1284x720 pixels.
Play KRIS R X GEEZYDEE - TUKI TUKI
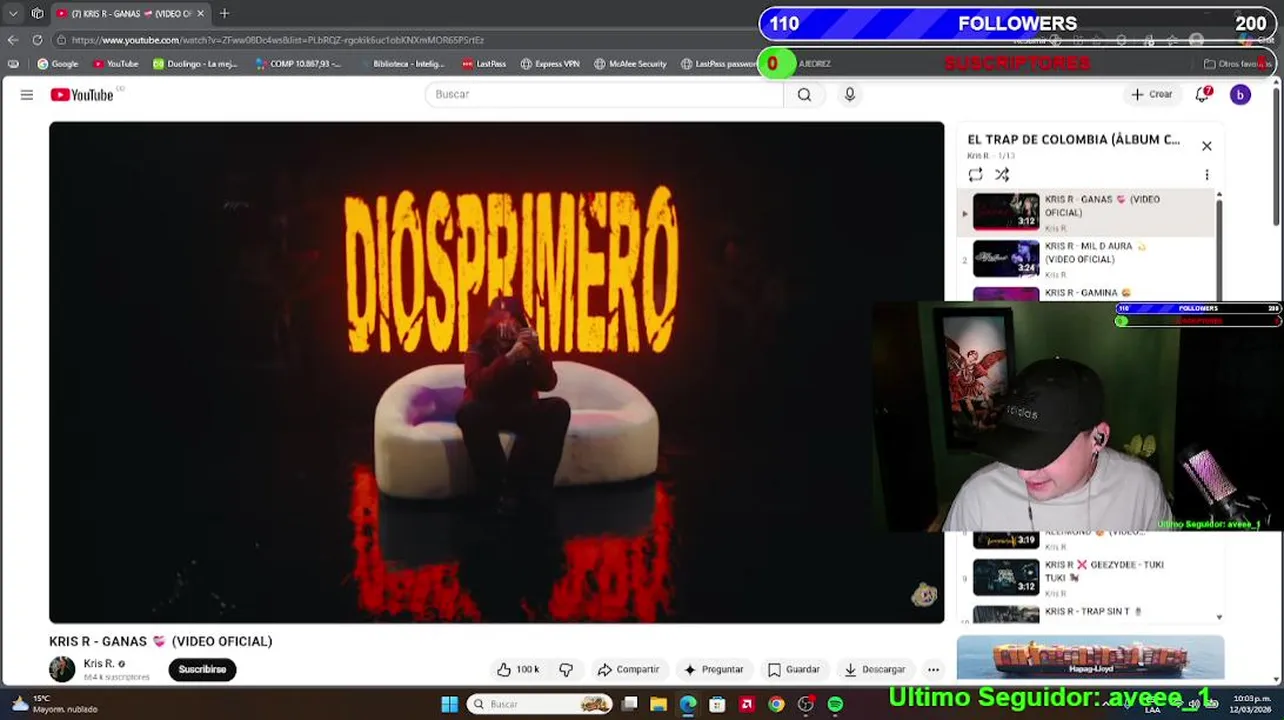[1087, 578]
